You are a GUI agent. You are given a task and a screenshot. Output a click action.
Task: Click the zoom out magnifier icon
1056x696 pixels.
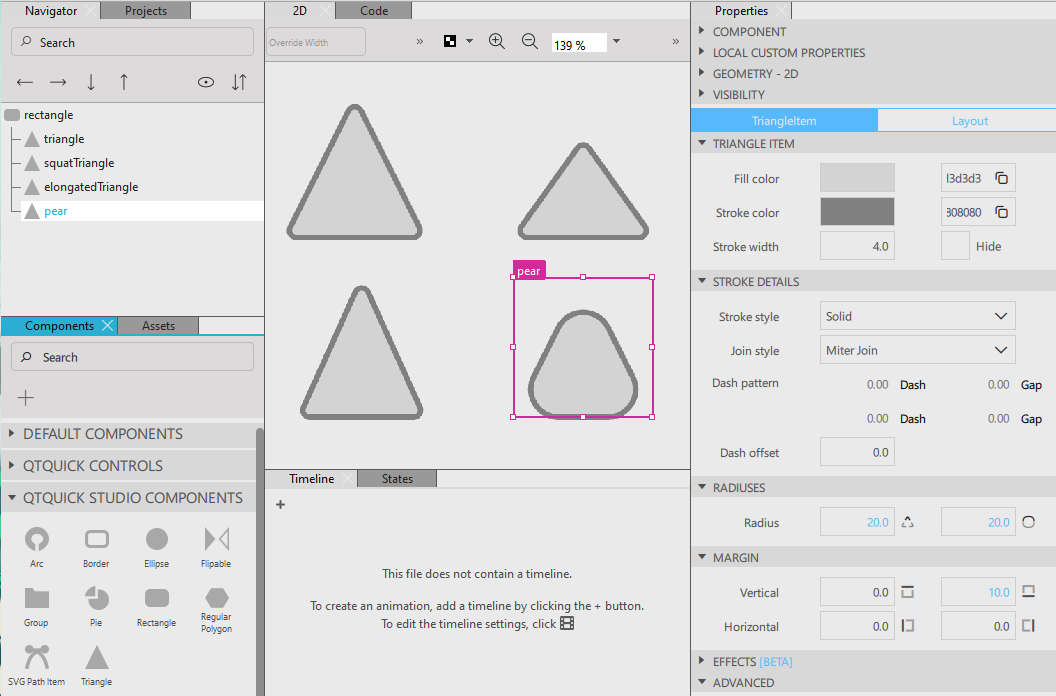point(530,42)
